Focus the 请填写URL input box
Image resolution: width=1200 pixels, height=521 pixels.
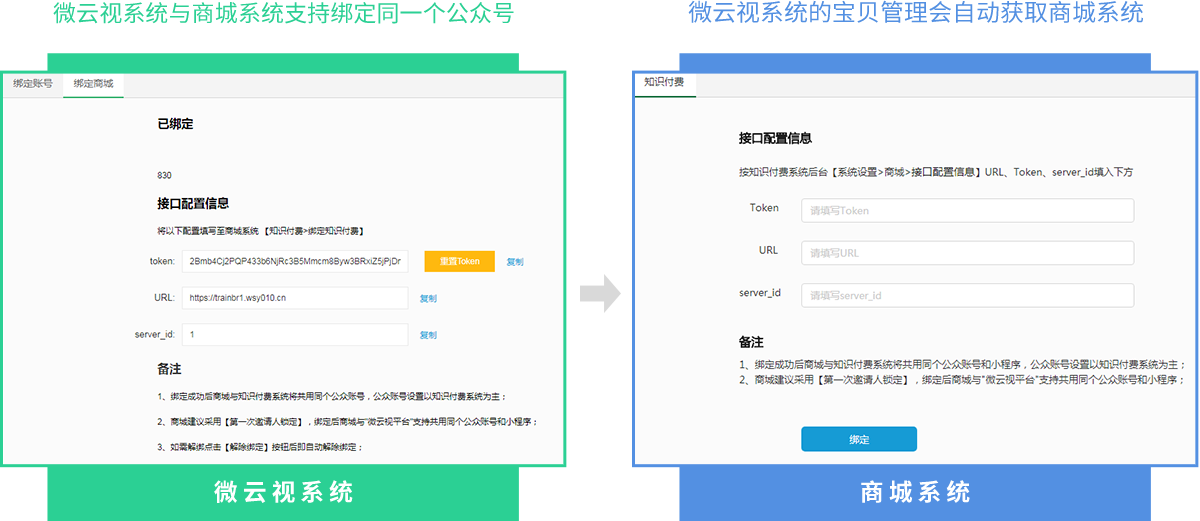[x=966, y=253]
